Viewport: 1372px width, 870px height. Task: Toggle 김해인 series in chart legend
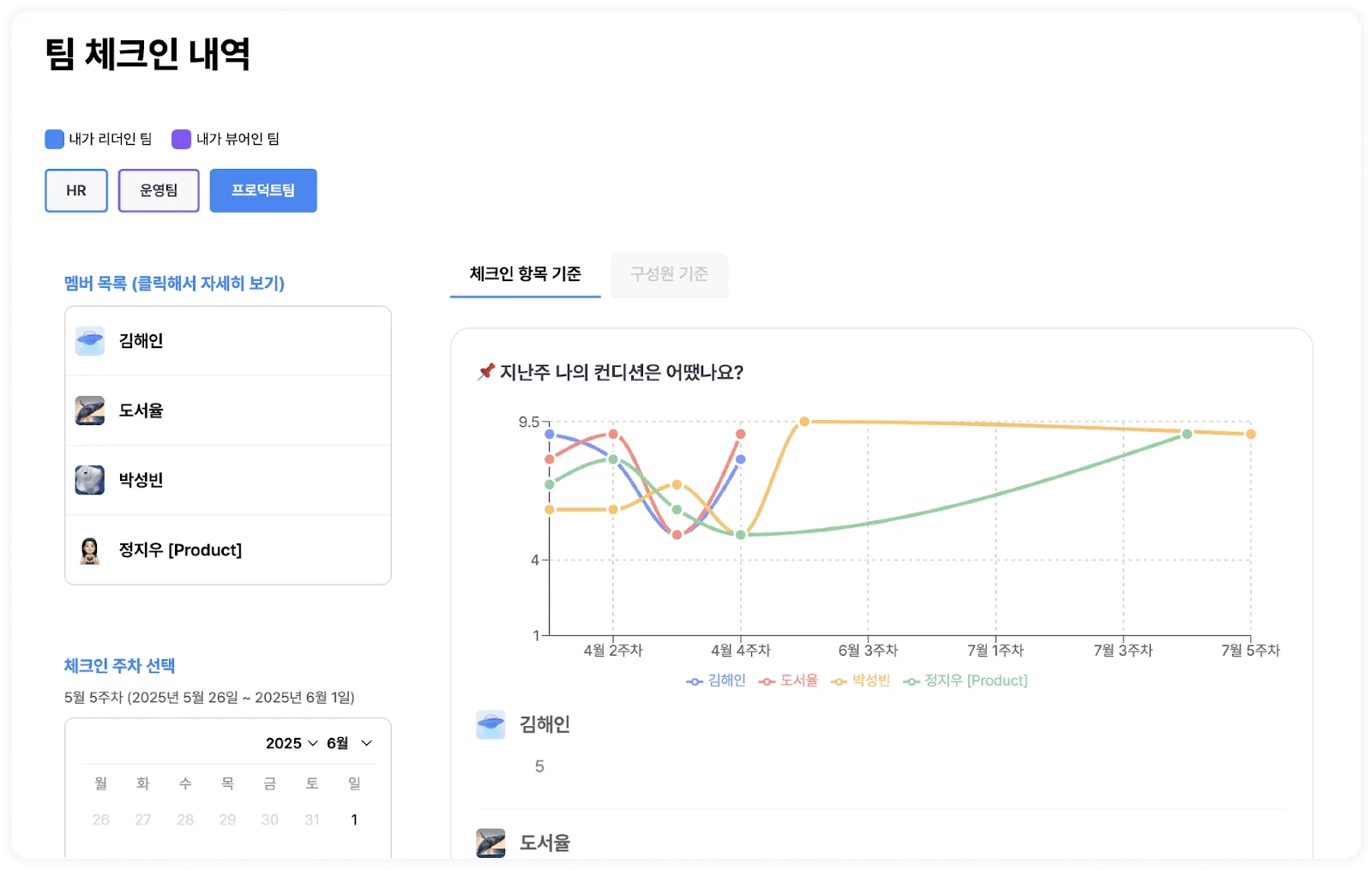(716, 681)
